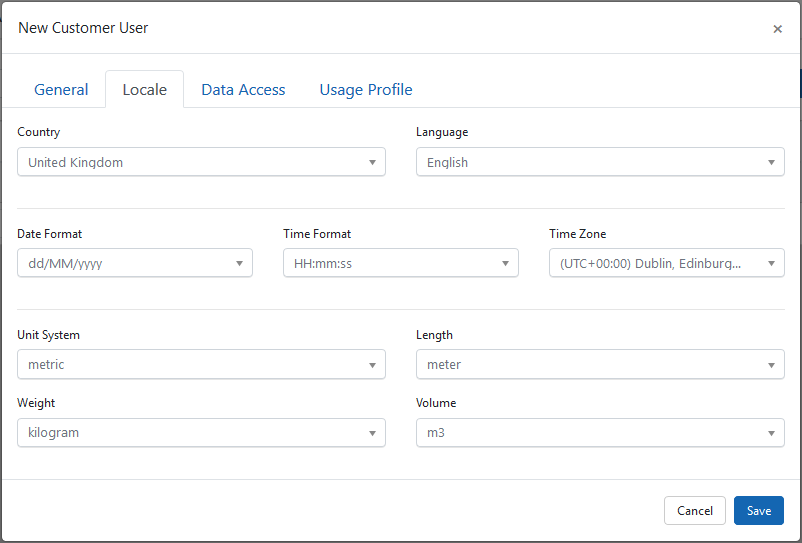Viewport: 802px width, 543px height.
Task: Open the Length dropdown set to meter
Action: click(x=600, y=364)
